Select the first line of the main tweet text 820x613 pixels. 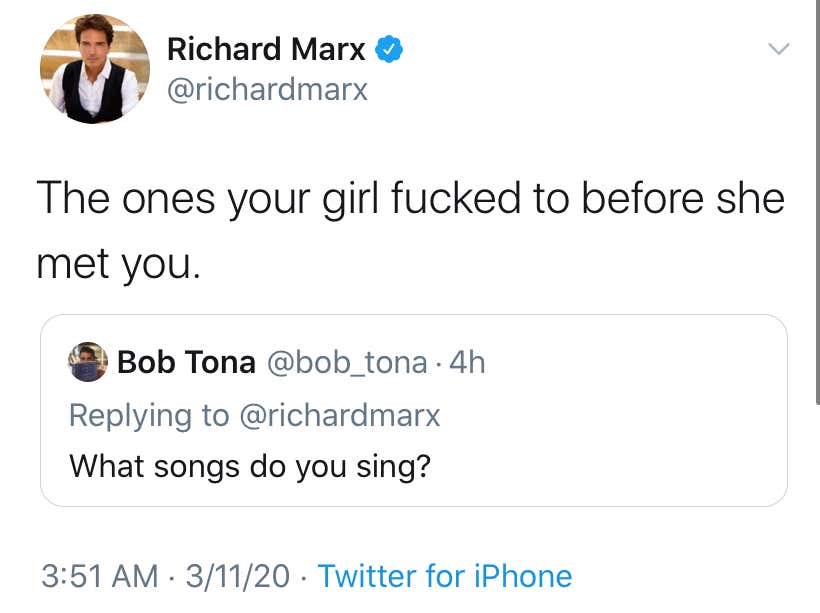(410, 199)
